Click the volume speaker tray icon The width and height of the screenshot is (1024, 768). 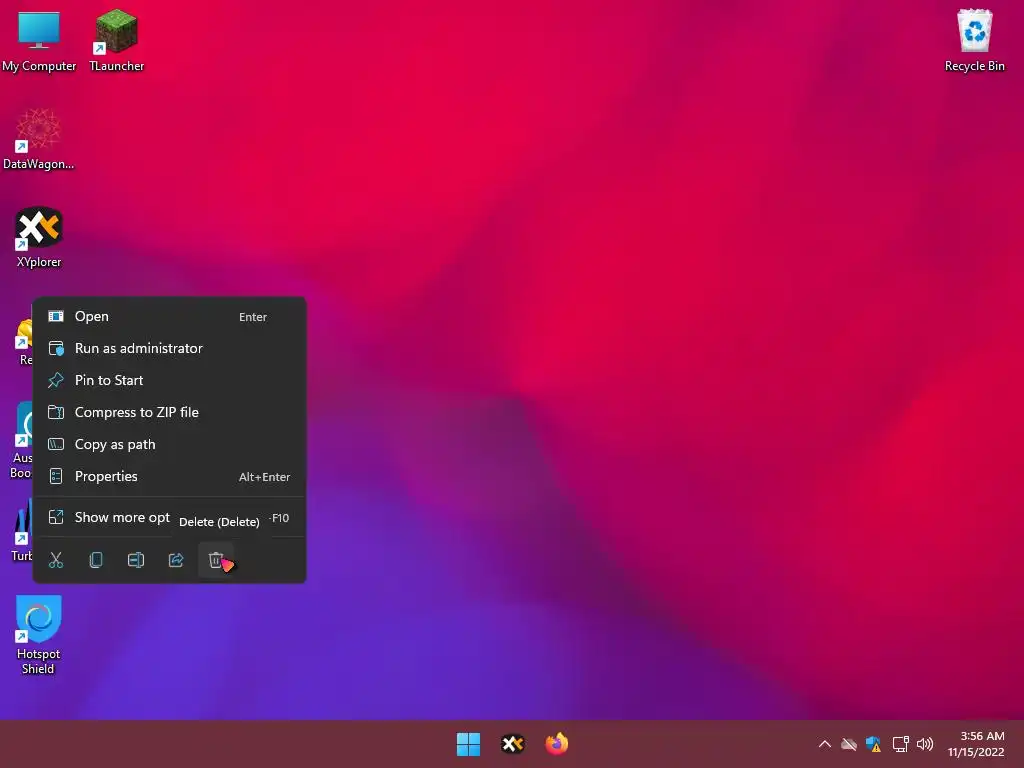coord(925,744)
